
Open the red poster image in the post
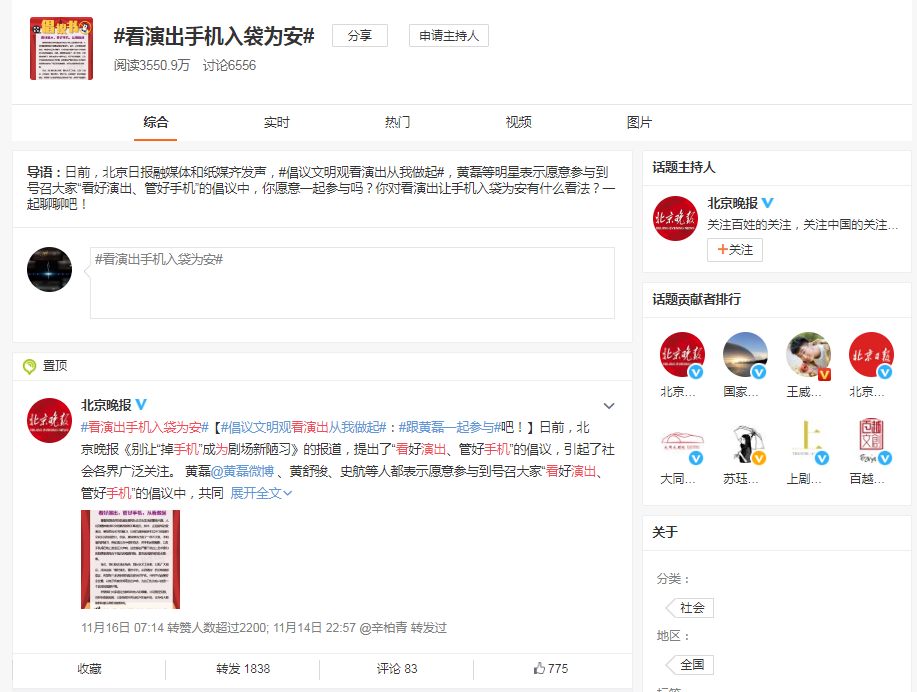130,559
